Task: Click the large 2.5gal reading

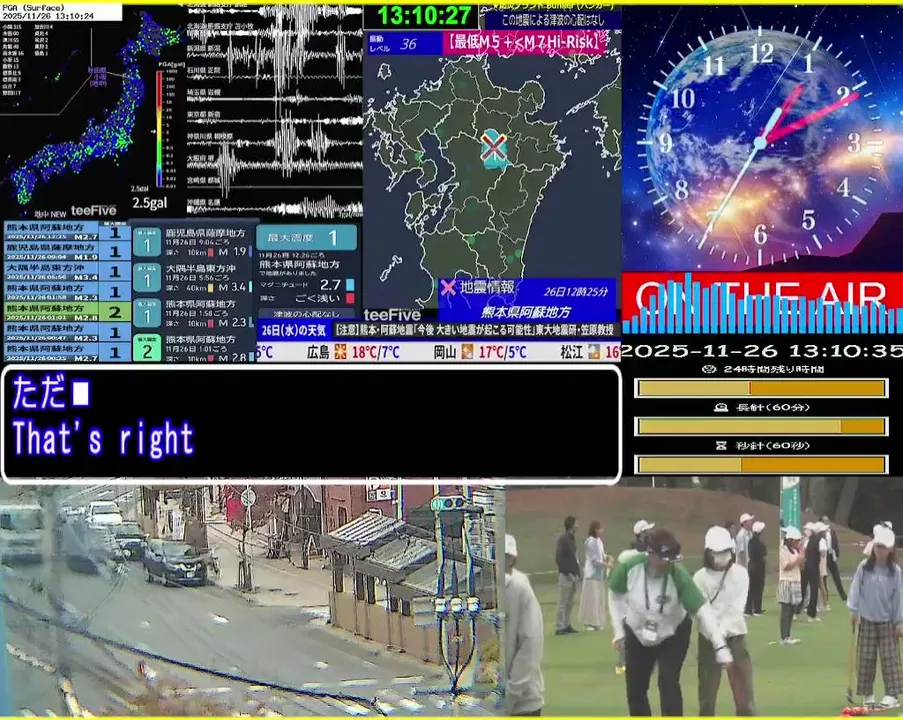Action: point(150,203)
